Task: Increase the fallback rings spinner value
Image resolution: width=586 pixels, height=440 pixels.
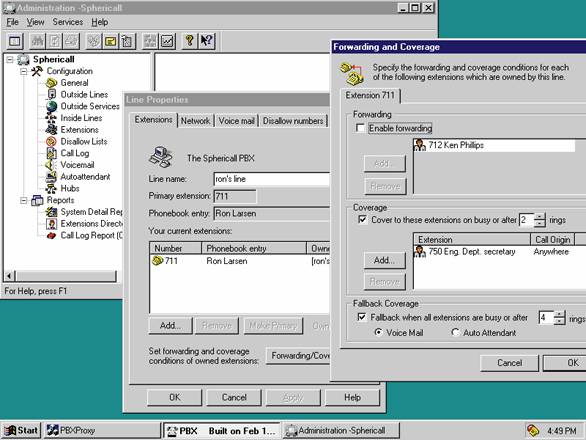Action: click(559, 314)
